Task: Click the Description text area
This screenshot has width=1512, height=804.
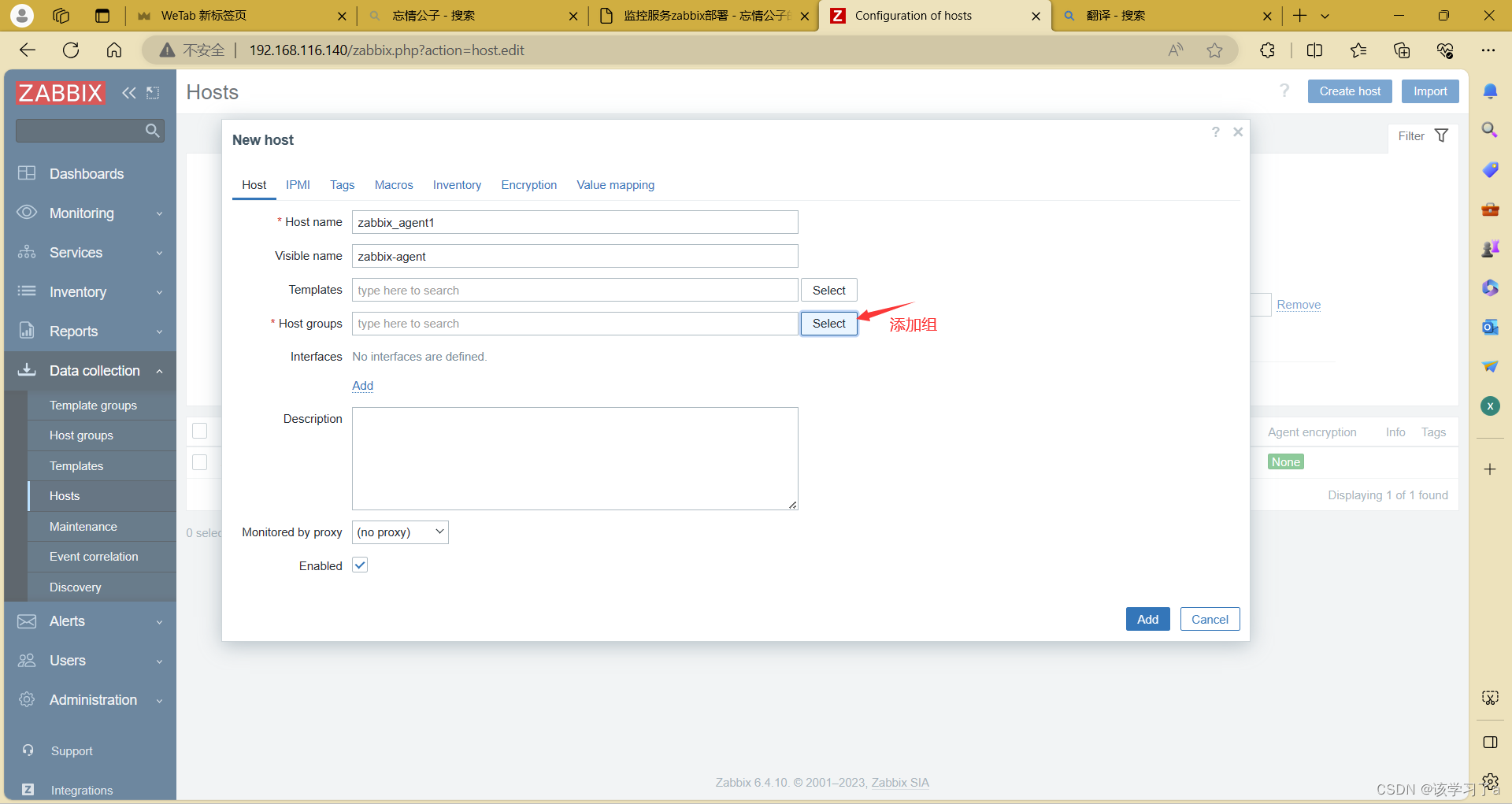Action: tap(575, 458)
